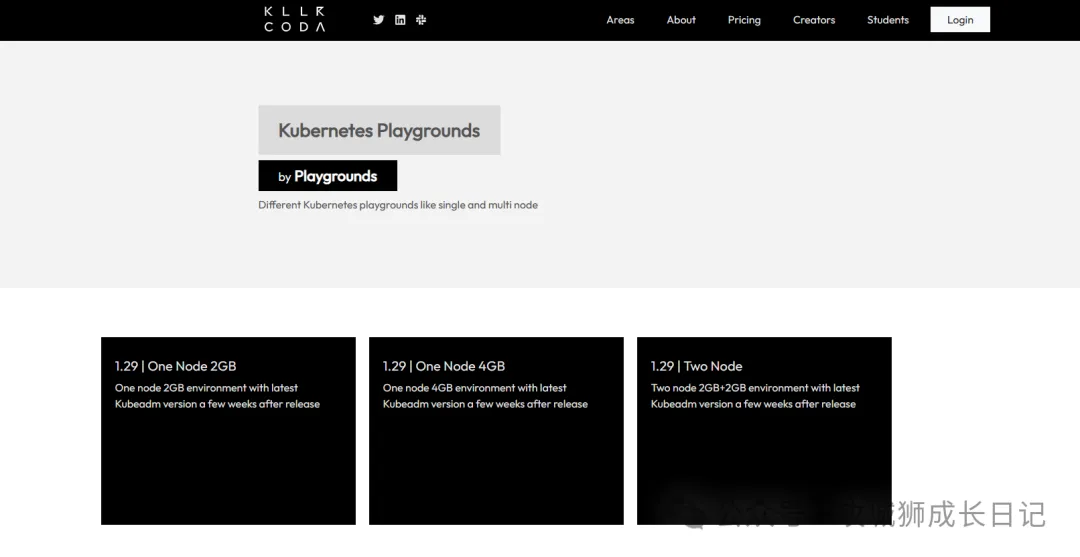The height and width of the screenshot is (557, 1080).
Task: Go to the Areas menu item
Action: coord(620,20)
